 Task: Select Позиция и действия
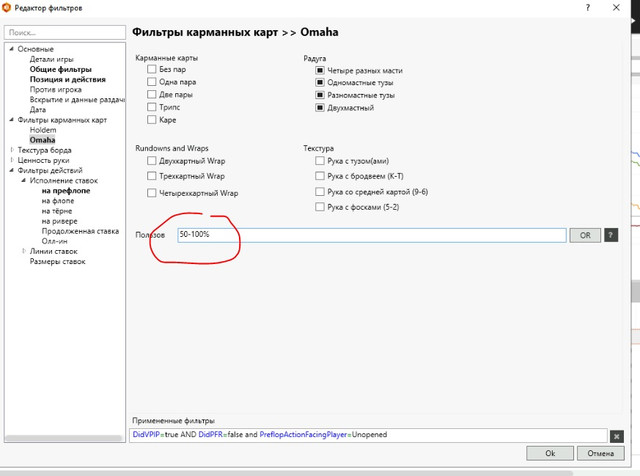click(x=67, y=80)
